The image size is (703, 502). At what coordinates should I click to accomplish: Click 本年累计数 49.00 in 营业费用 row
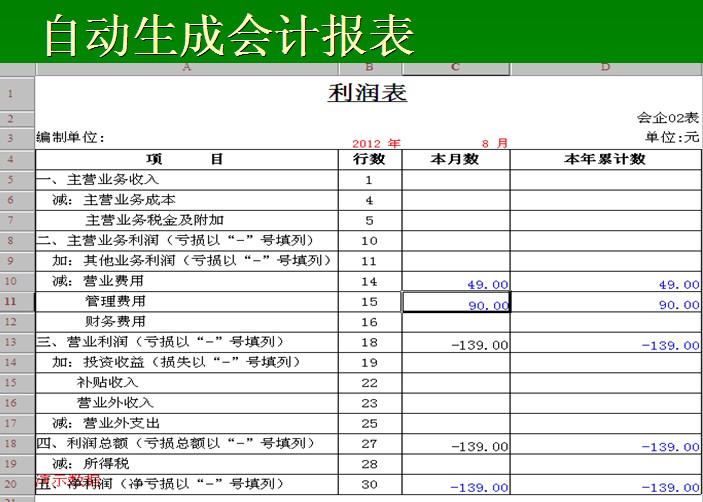coord(679,285)
